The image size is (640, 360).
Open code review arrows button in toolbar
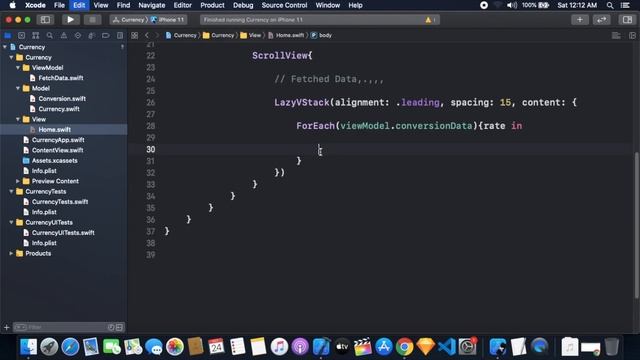tap(602, 20)
